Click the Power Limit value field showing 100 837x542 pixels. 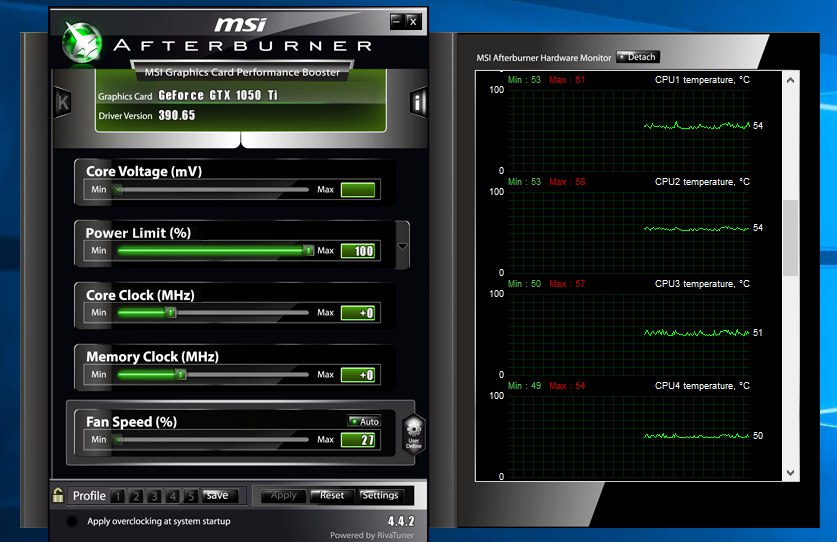coord(358,251)
